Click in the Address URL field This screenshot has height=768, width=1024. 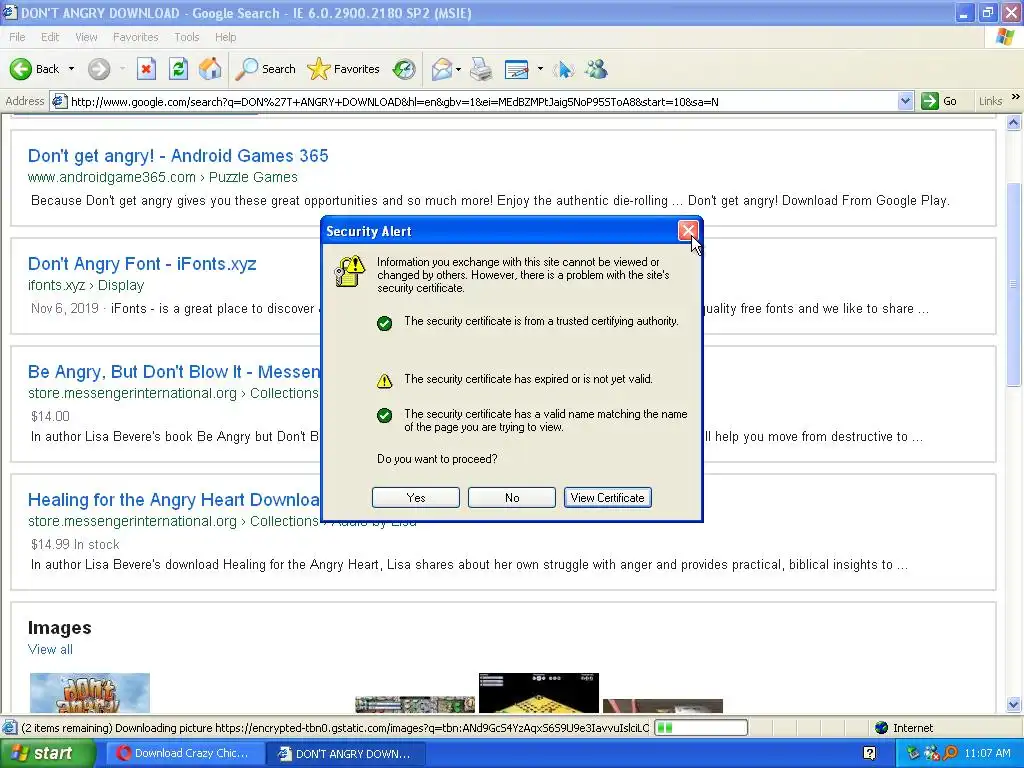(482, 101)
